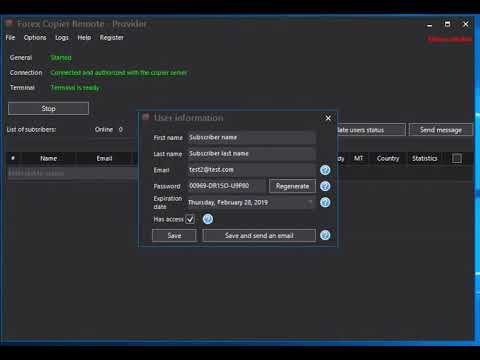Toggle the Has access checkbox
The width and height of the screenshot is (480, 360).
pyautogui.click(x=190, y=219)
